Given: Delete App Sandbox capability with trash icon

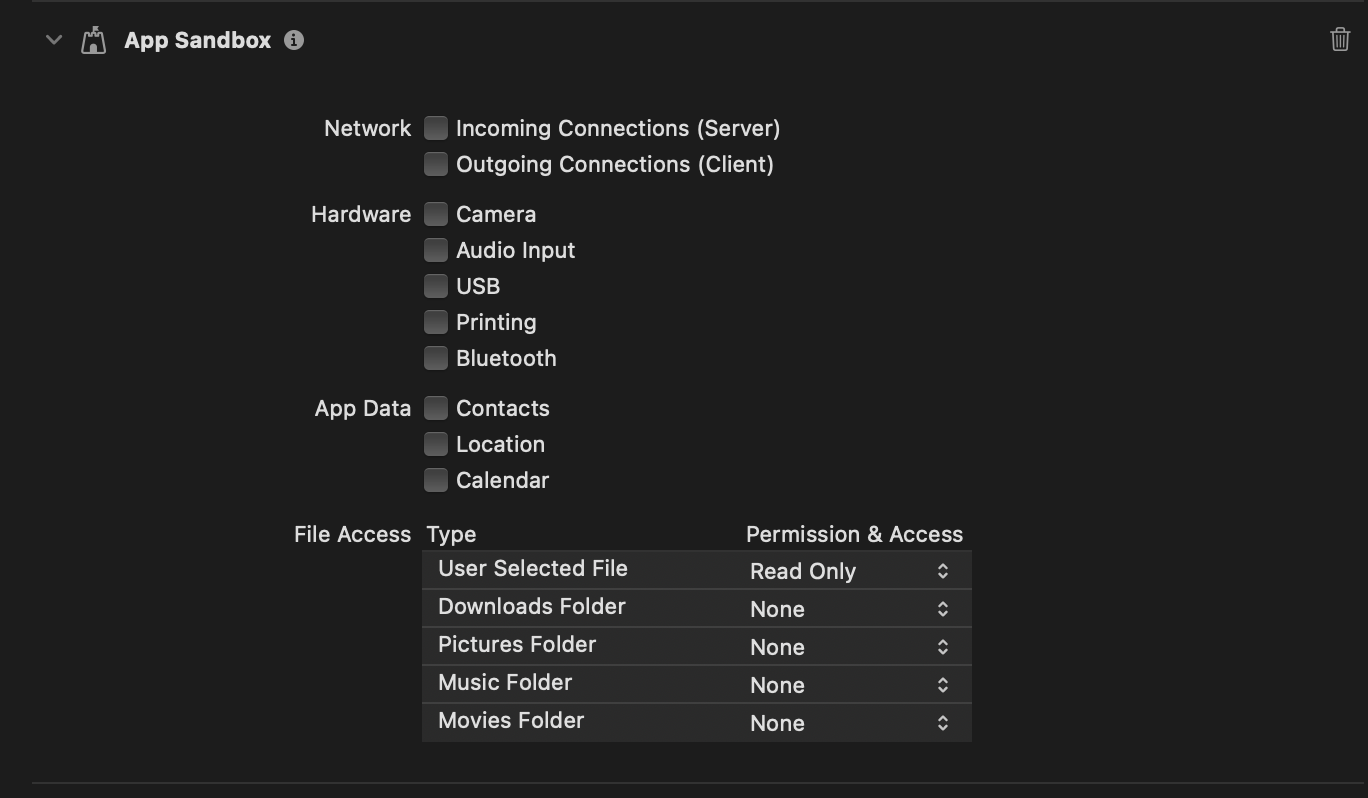Looking at the screenshot, I should click(x=1340, y=40).
